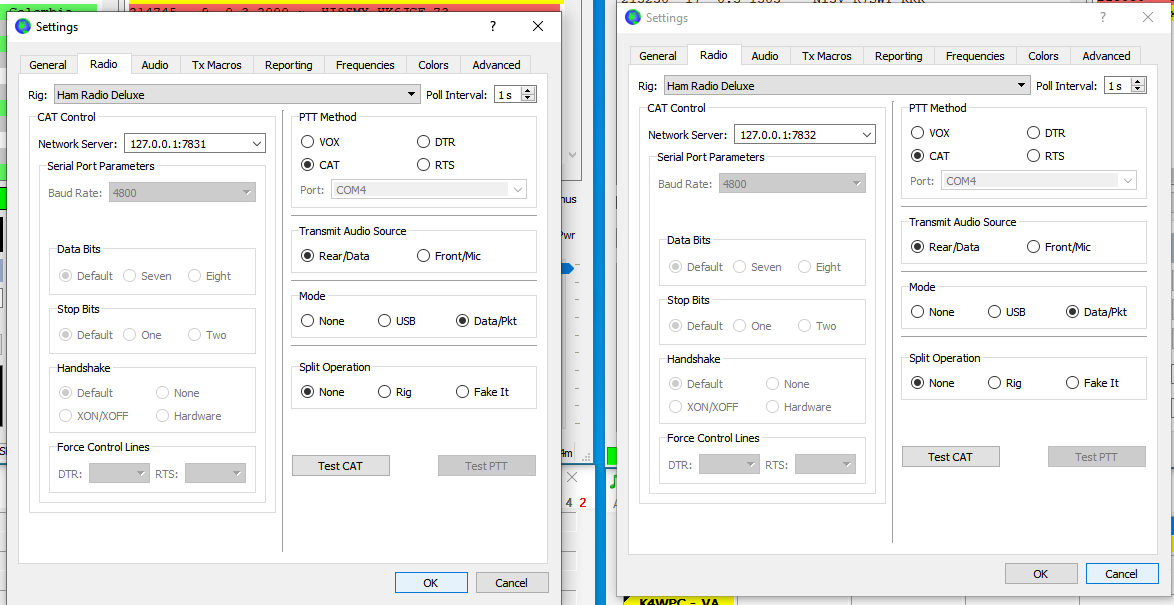Set Mode to USB in right Settings window
The height and width of the screenshot is (605, 1174).
(x=1006, y=312)
